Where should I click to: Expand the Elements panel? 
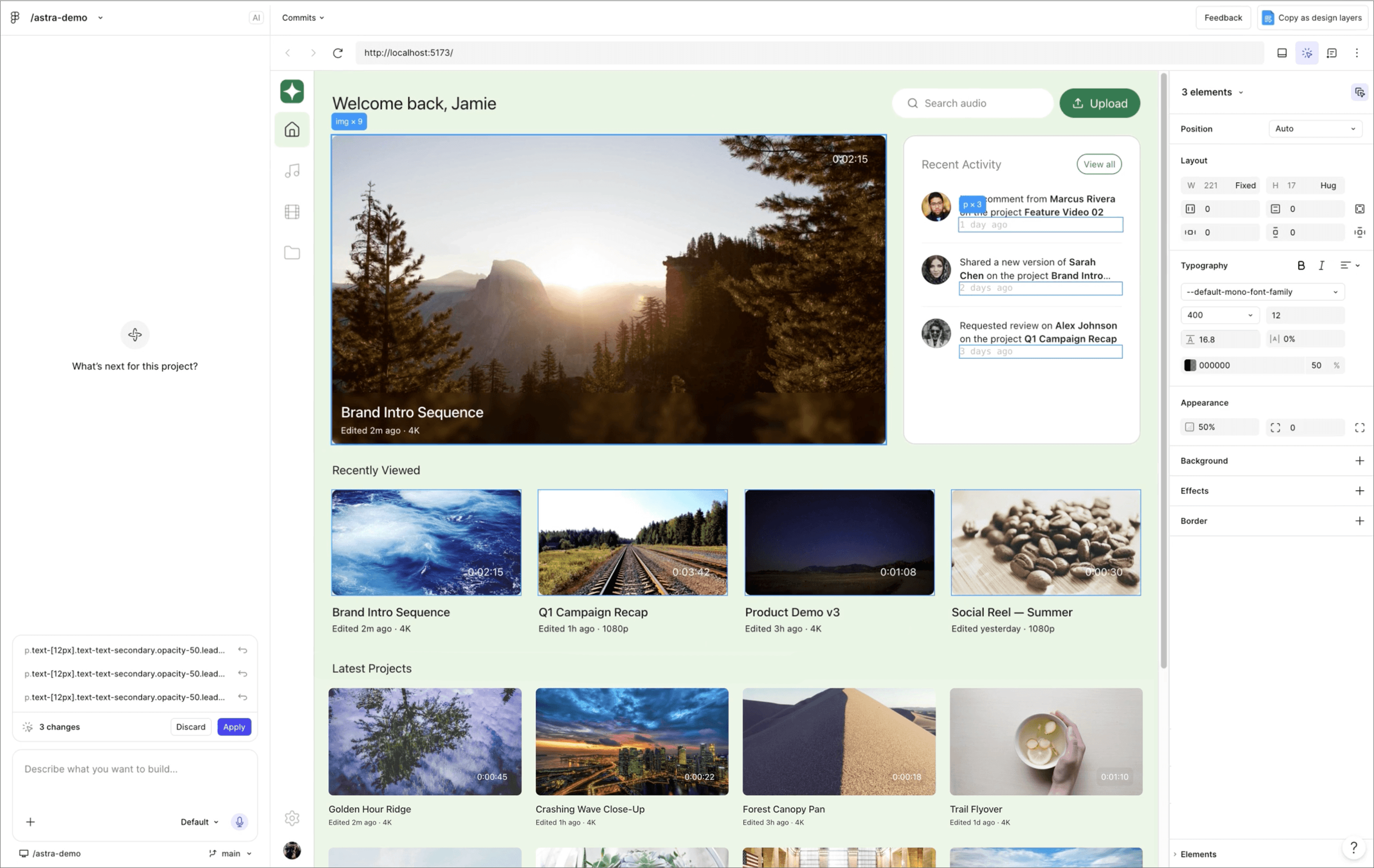[1195, 854]
